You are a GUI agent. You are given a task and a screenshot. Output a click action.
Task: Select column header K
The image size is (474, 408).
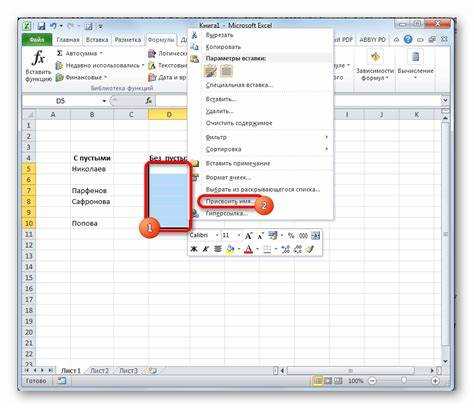[416, 115]
